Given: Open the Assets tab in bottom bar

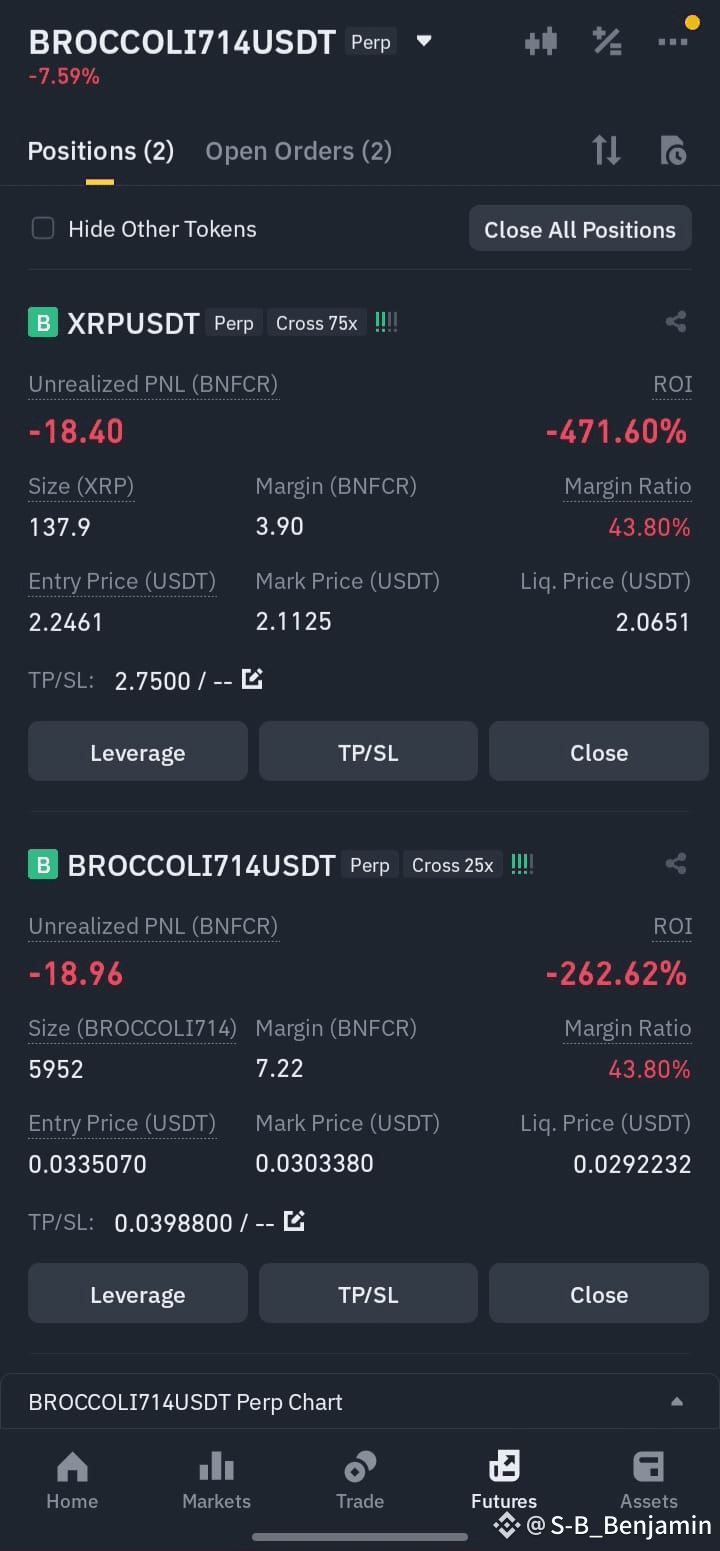Looking at the screenshot, I should click(x=648, y=1481).
